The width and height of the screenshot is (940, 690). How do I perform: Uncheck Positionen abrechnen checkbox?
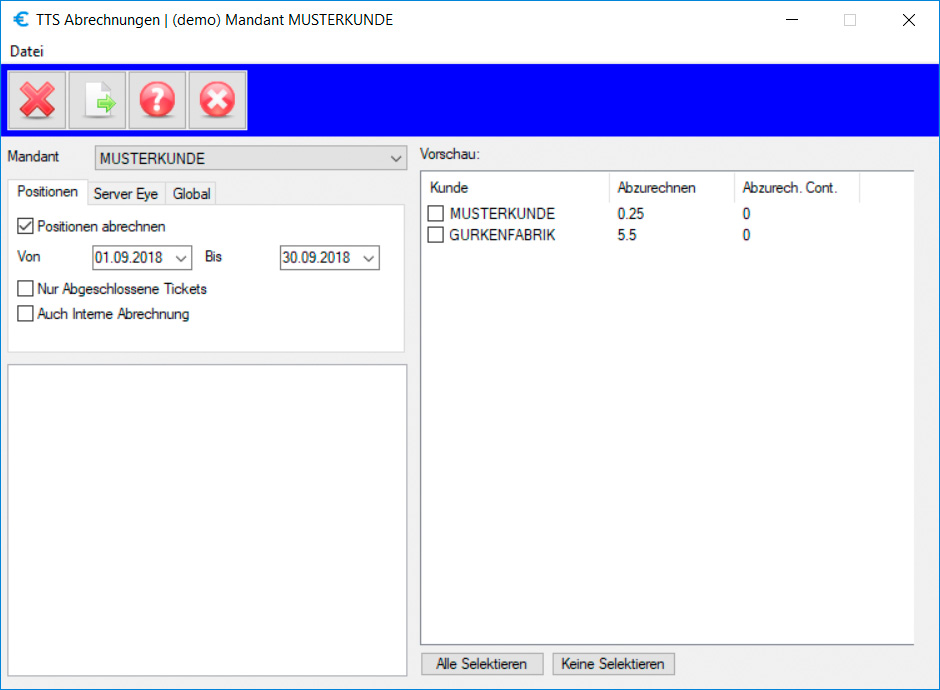tap(25, 226)
